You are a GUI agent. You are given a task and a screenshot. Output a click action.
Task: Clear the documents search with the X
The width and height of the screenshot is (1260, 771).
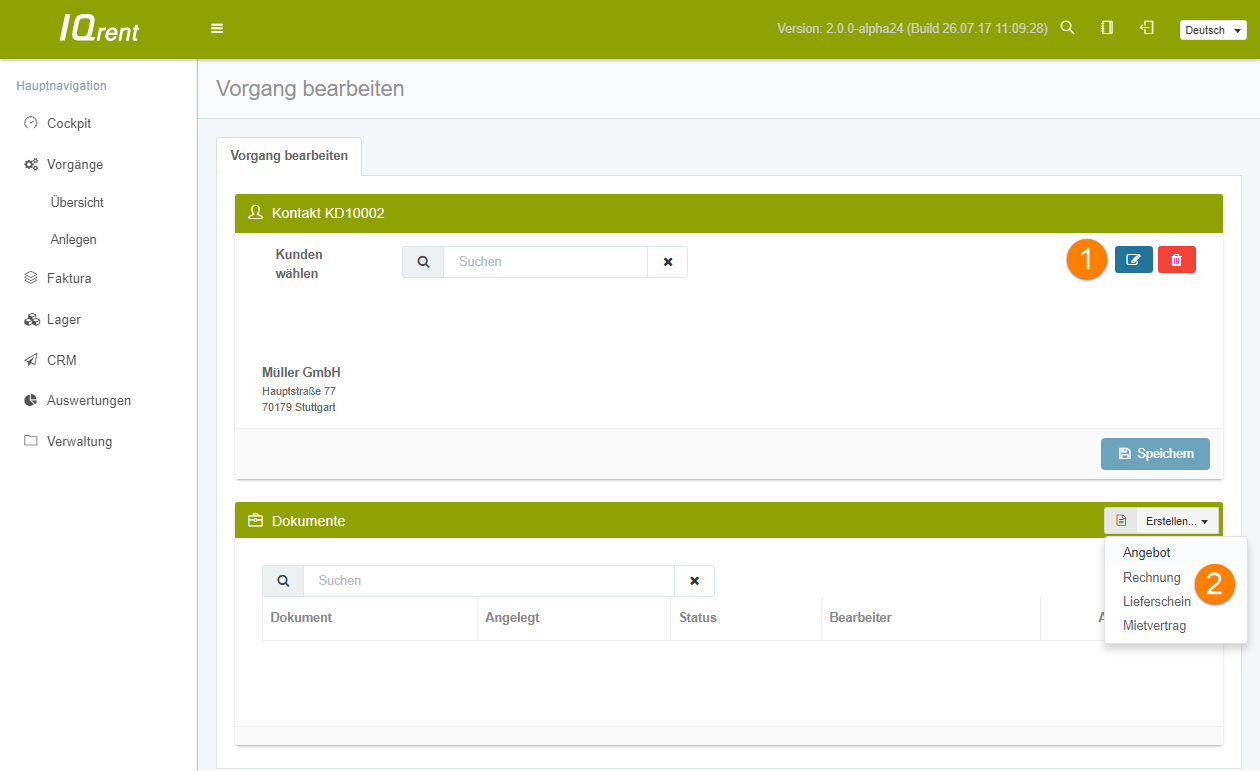pyautogui.click(x=695, y=581)
